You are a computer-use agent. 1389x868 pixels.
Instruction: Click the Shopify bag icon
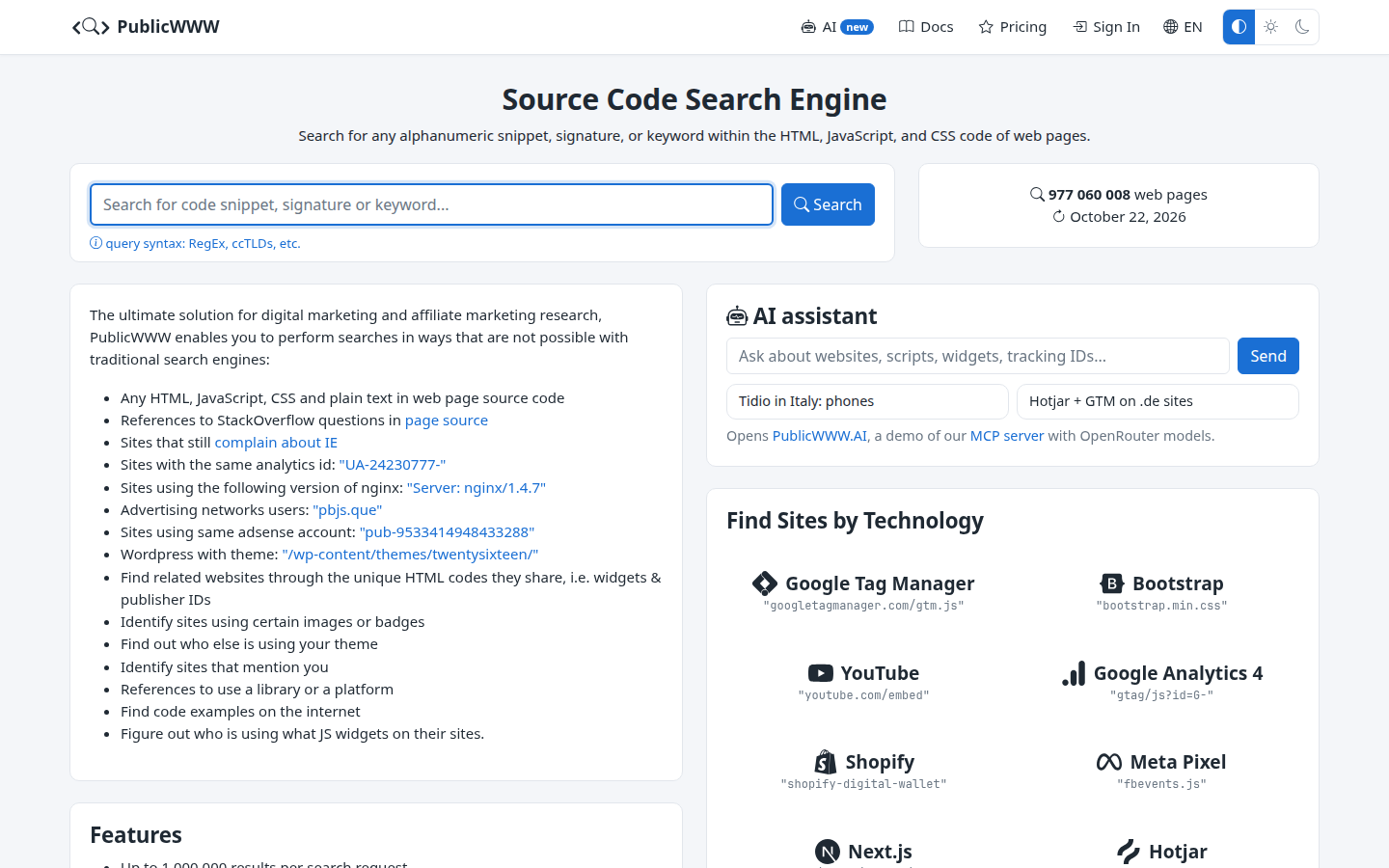pos(826,762)
